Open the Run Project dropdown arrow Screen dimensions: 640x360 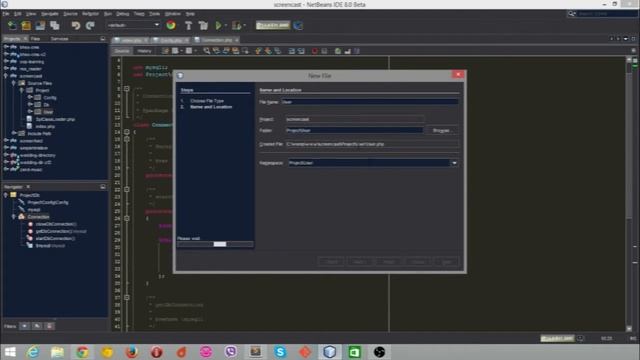(x=225, y=25)
